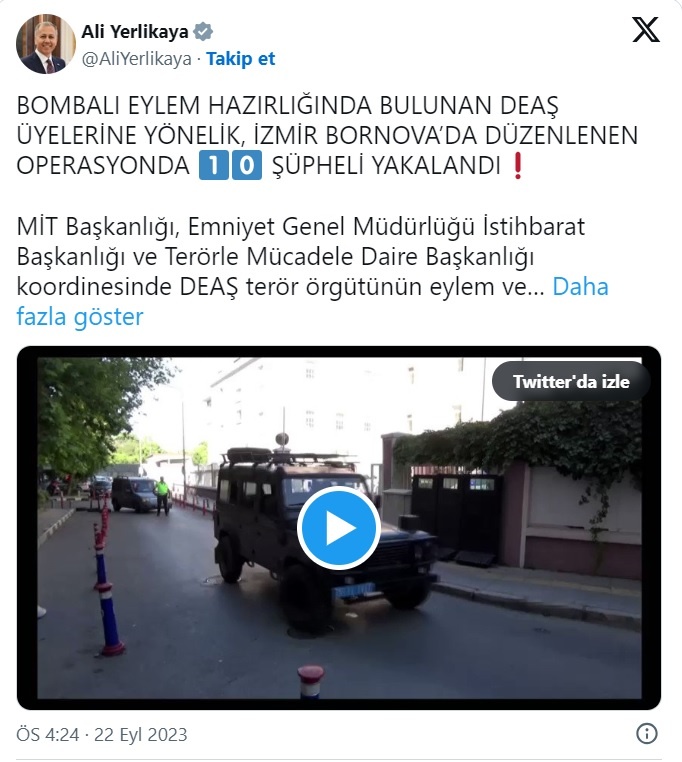682x762 pixels.
Task: Click the X logo icon
Action: pos(646,30)
